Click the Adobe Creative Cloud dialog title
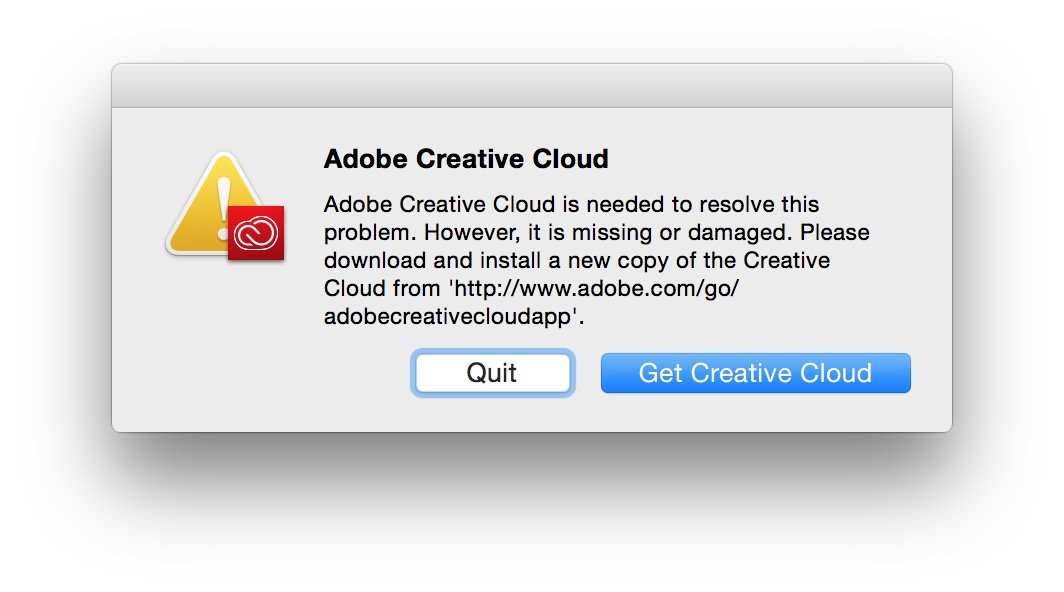Image resolution: width=1064 pixels, height=592 pixels. tap(466, 158)
